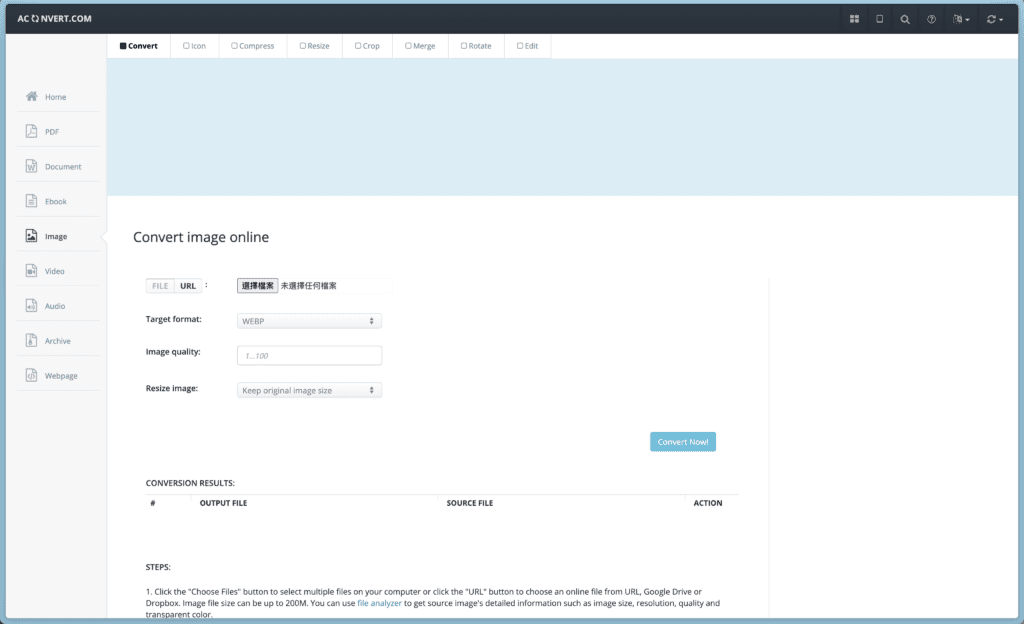Switch the source to FILE
The width and height of the screenshot is (1024, 624).
(160, 286)
